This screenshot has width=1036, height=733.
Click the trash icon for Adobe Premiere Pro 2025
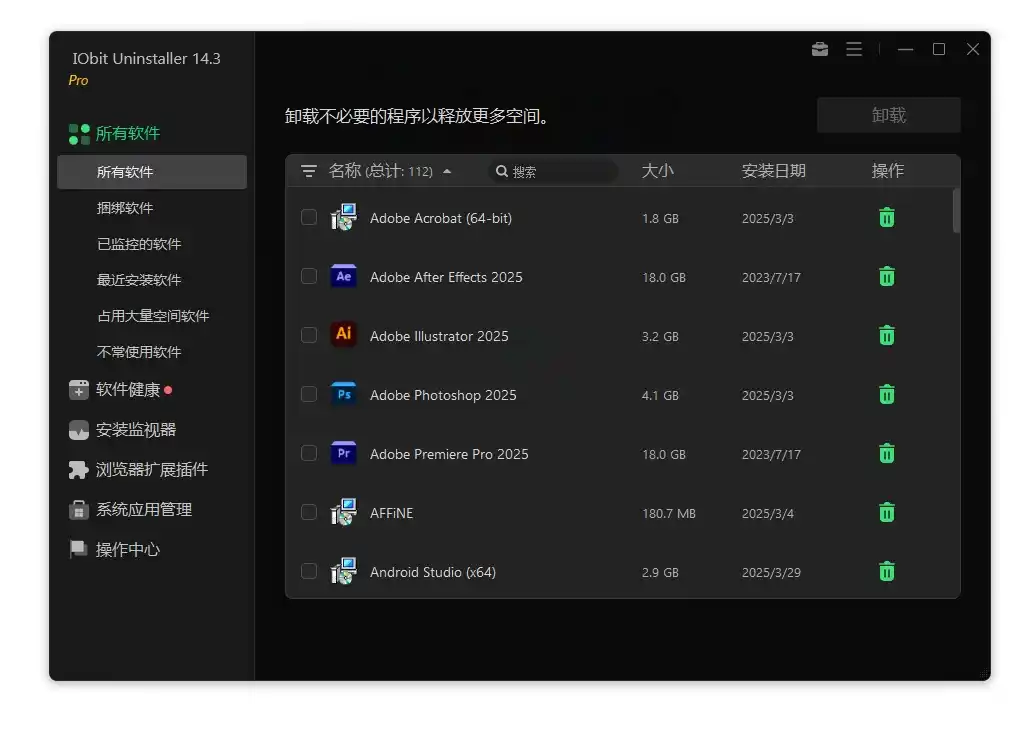point(887,453)
